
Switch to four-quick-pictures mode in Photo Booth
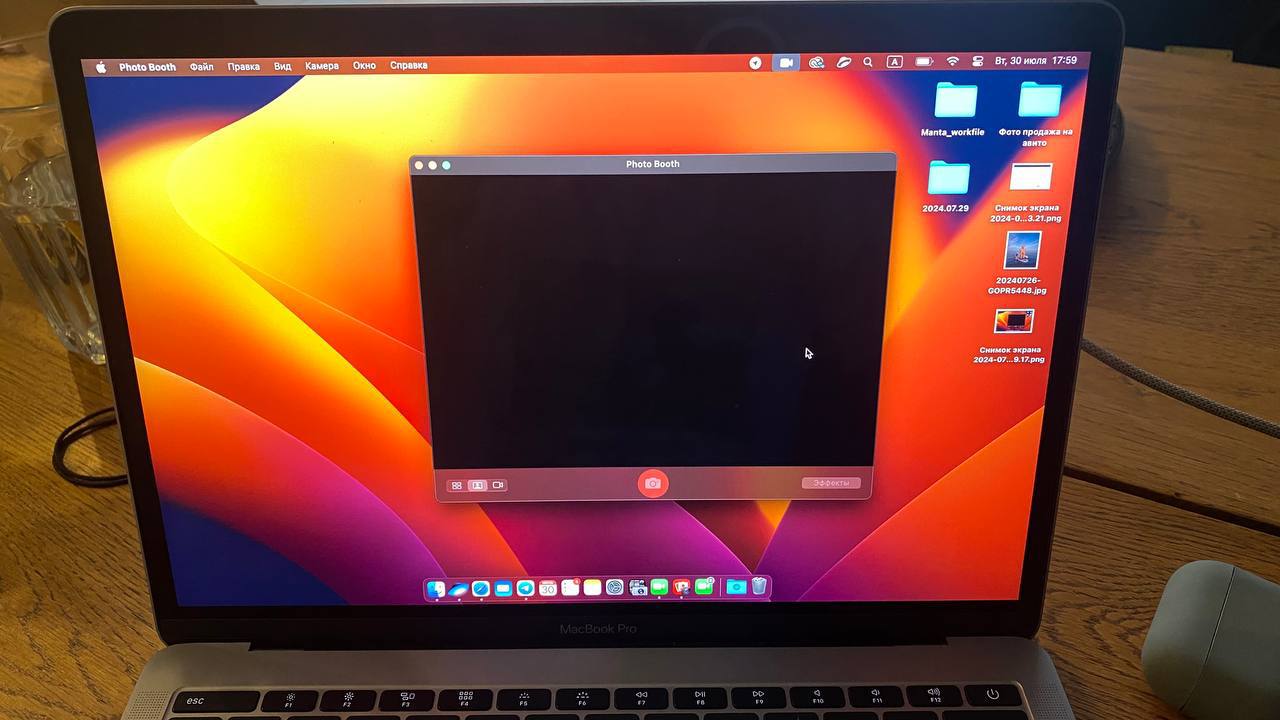click(x=456, y=485)
